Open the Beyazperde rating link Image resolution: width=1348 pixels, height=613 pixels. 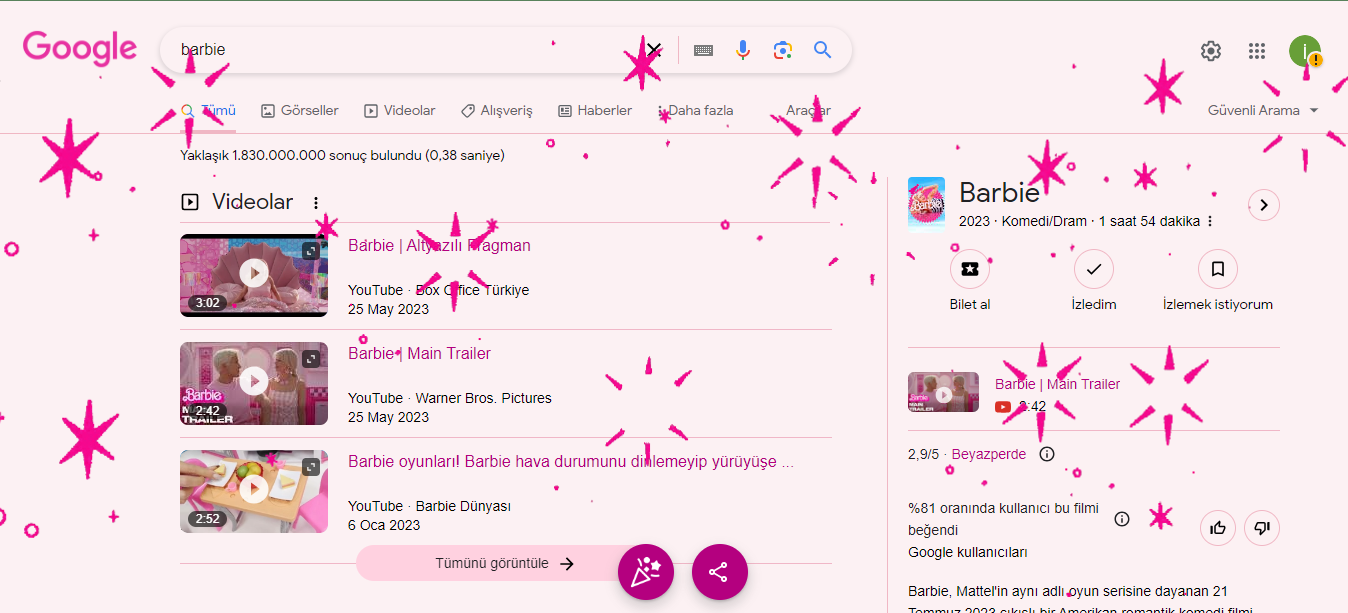point(988,453)
